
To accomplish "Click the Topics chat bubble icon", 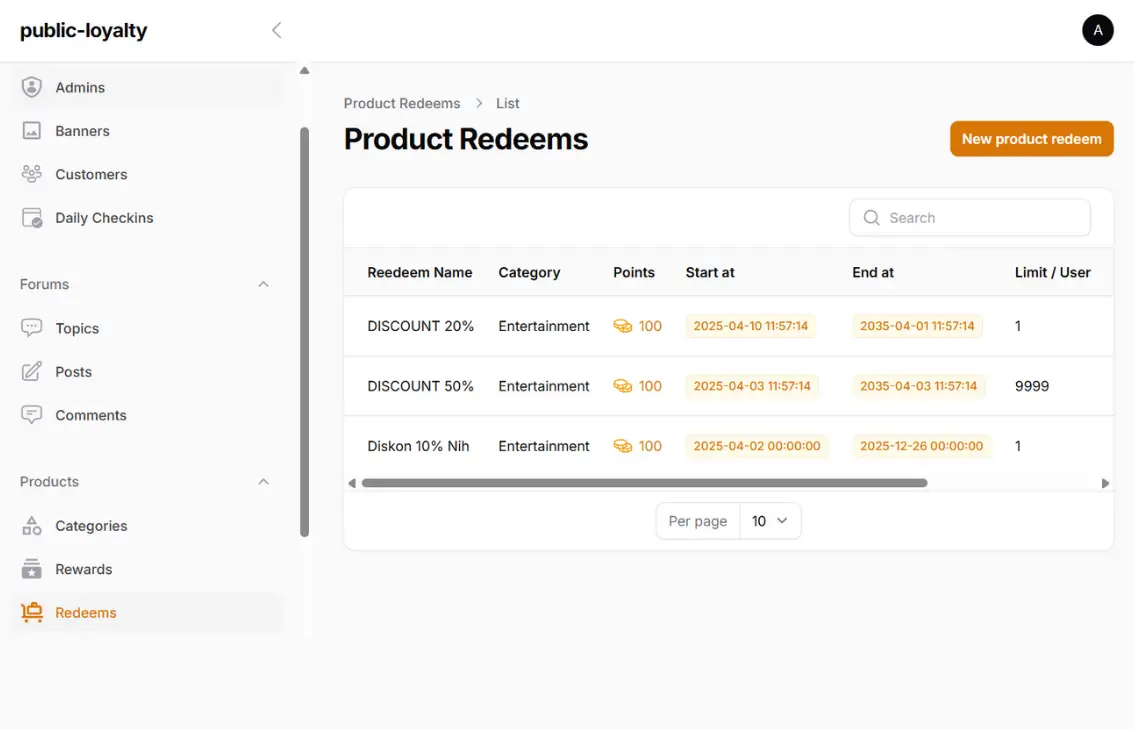I will (32, 328).
